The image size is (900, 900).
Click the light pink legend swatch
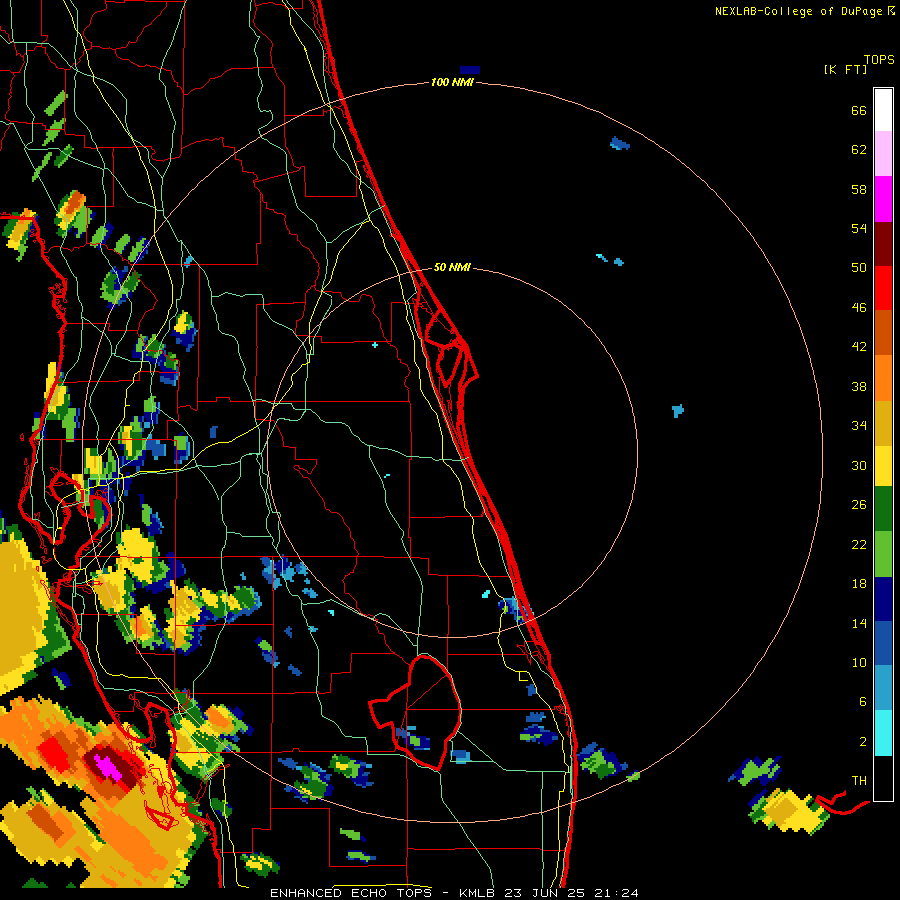pyautogui.click(x=883, y=154)
